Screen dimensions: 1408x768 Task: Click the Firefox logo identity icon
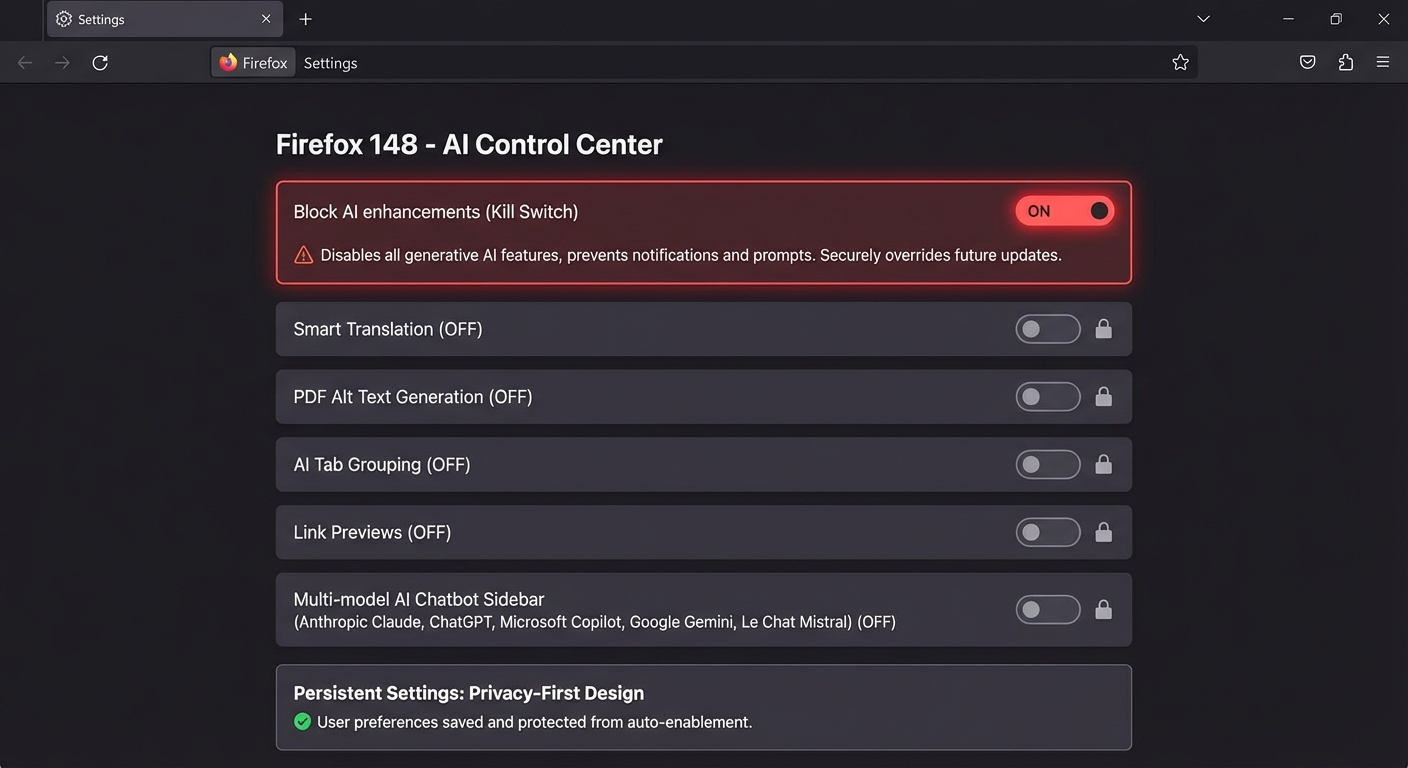[229, 63]
